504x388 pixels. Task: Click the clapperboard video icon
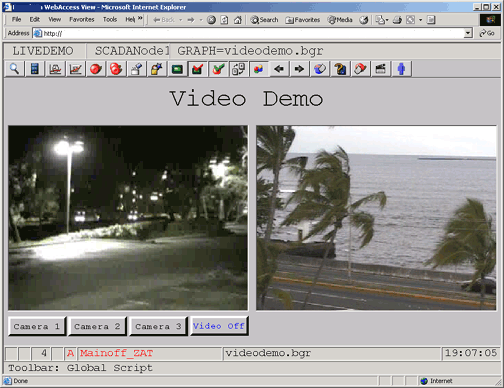click(x=381, y=69)
